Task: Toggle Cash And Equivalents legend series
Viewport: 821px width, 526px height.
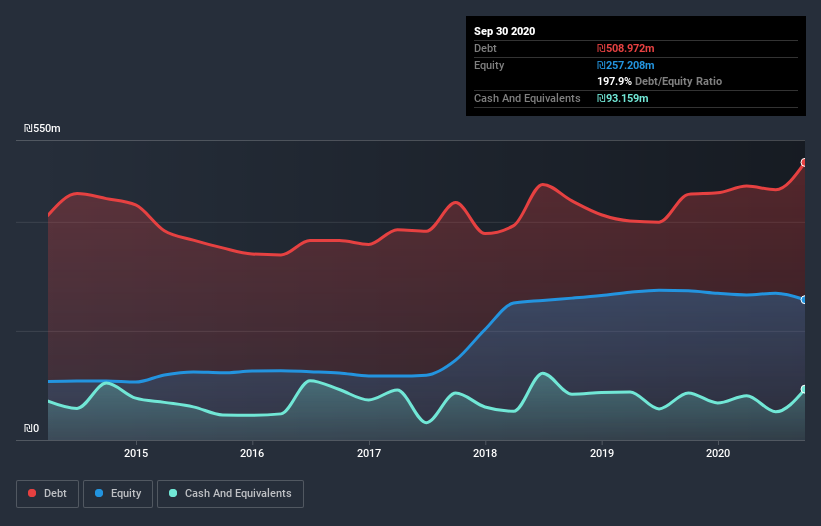Action: [230, 494]
